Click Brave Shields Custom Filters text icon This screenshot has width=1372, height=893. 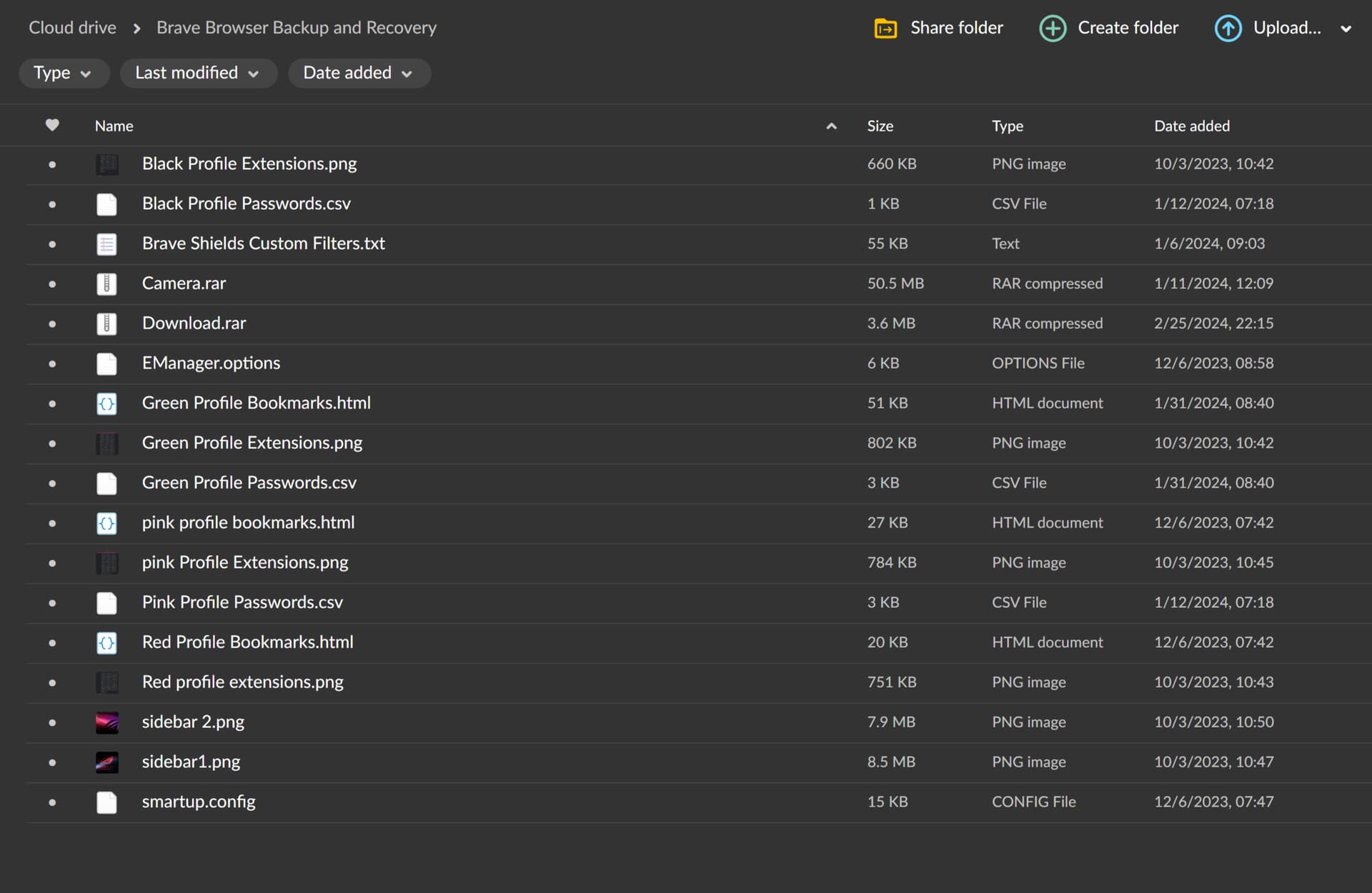coord(106,244)
